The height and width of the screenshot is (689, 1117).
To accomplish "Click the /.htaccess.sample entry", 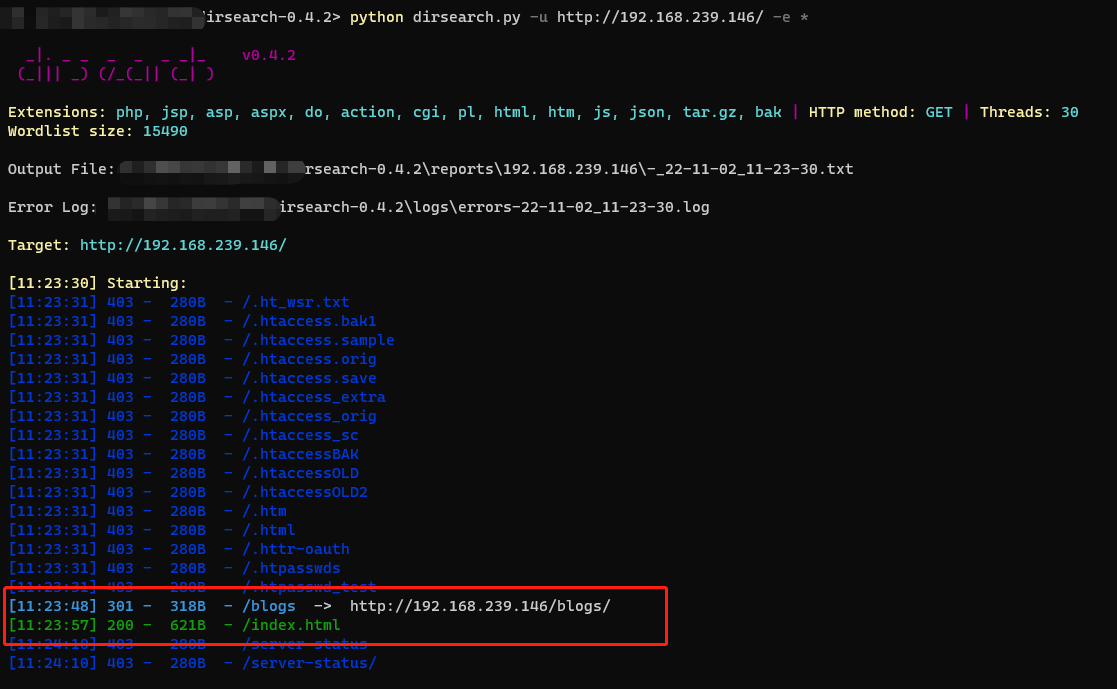I will 318,341.
